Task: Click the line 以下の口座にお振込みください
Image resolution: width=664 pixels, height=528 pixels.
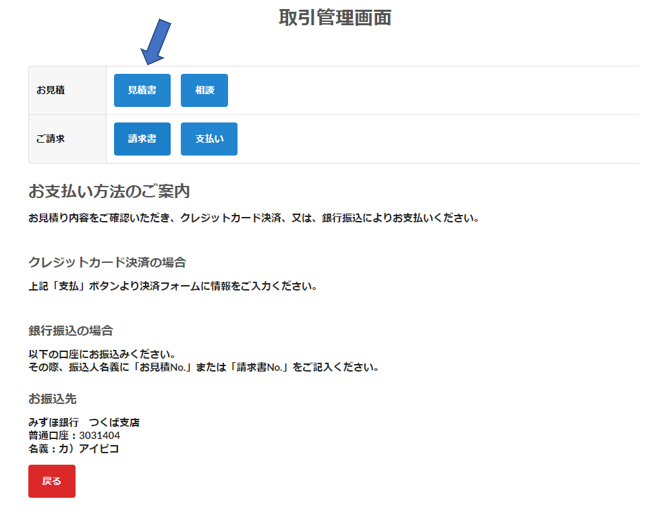Action: 102,354
